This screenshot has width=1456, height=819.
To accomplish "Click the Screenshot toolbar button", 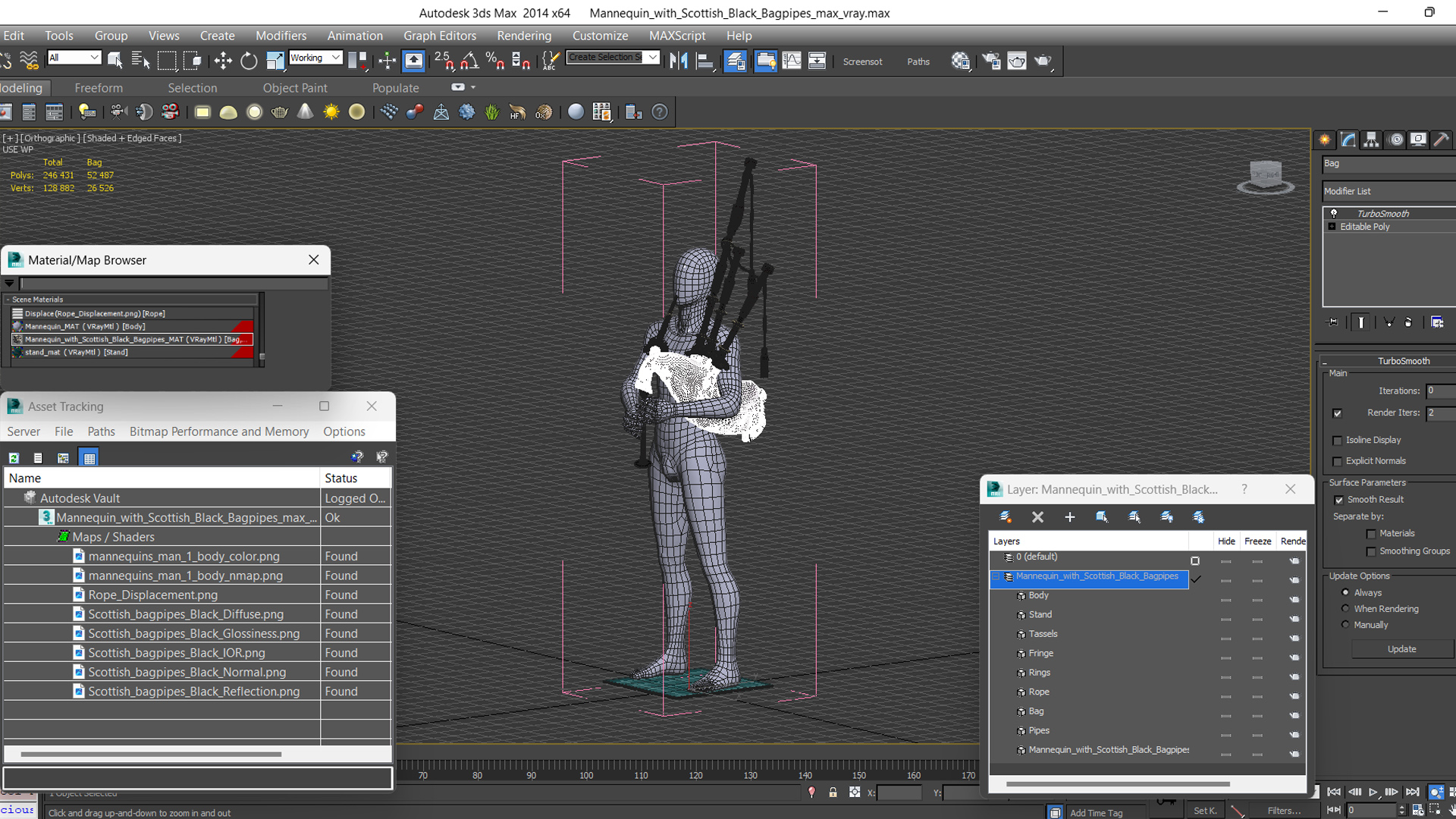I will (x=862, y=61).
